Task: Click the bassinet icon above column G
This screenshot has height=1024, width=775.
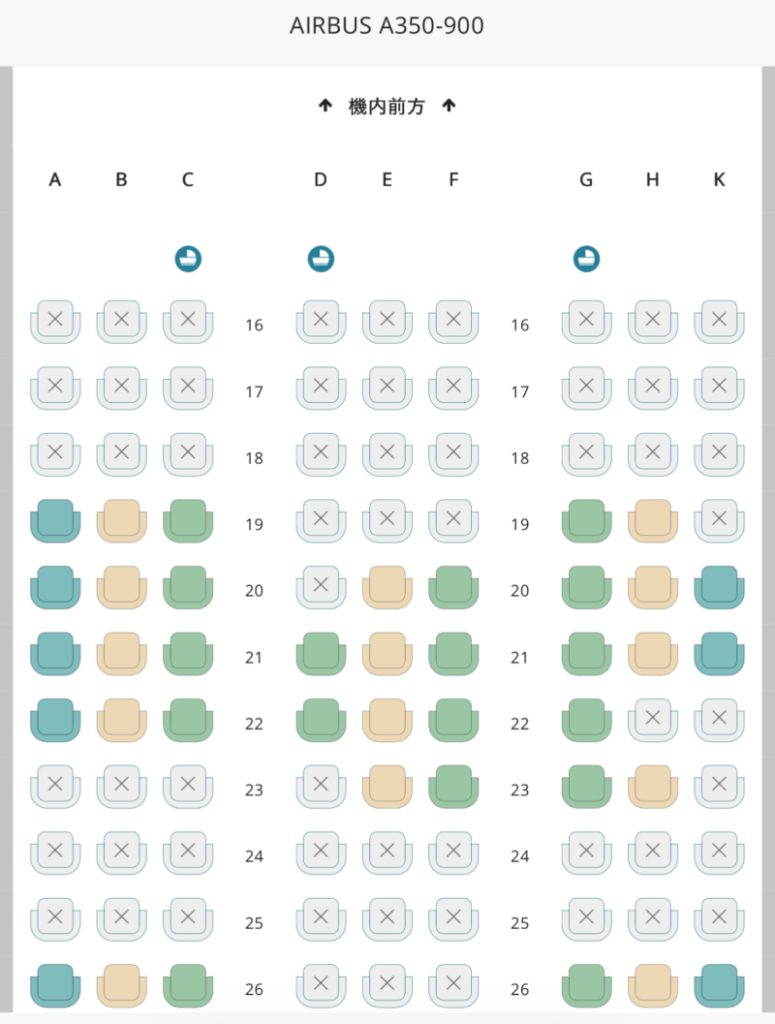Action: pyautogui.click(x=586, y=259)
